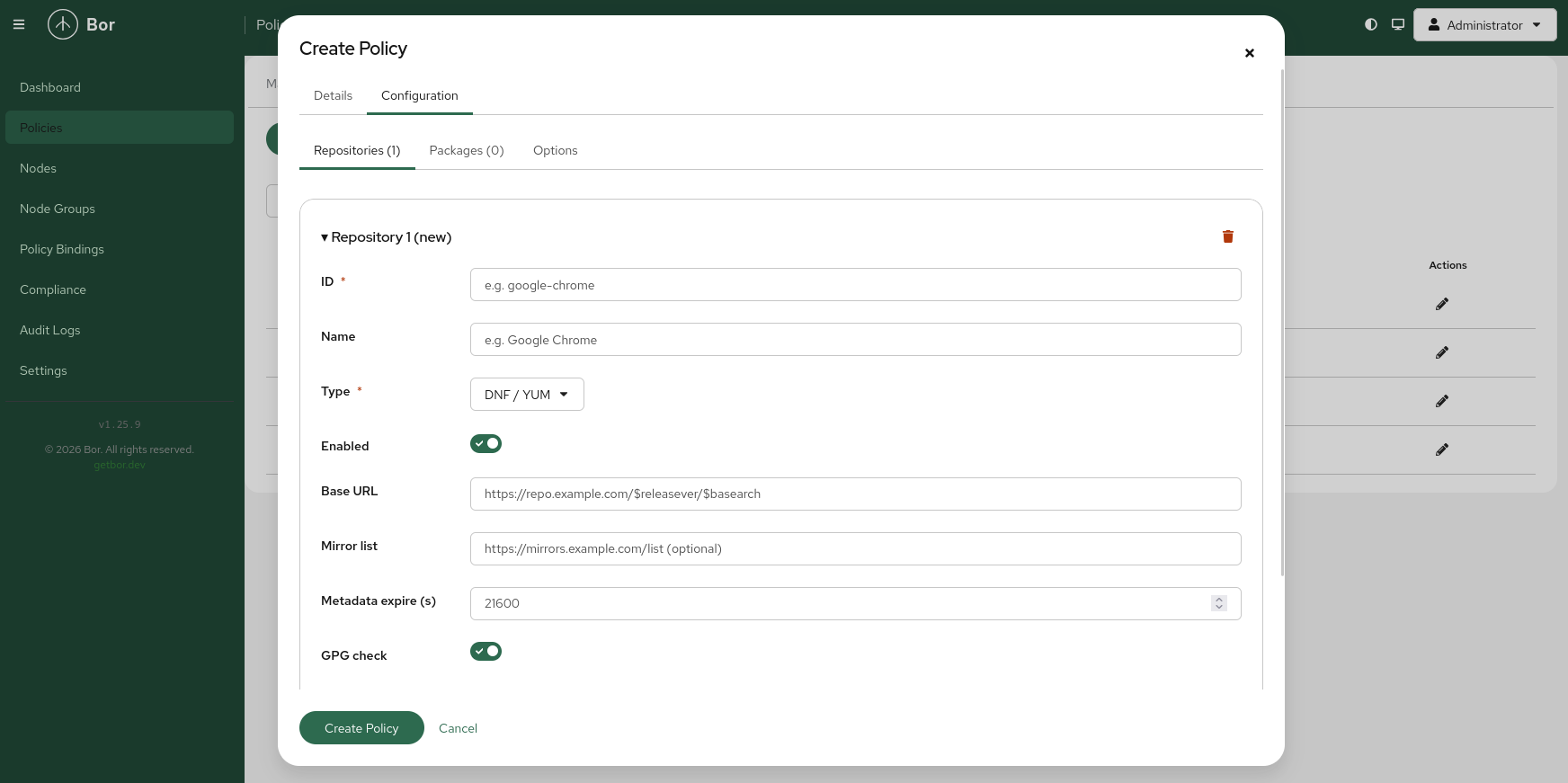Focus the repository ID input field

(855, 285)
